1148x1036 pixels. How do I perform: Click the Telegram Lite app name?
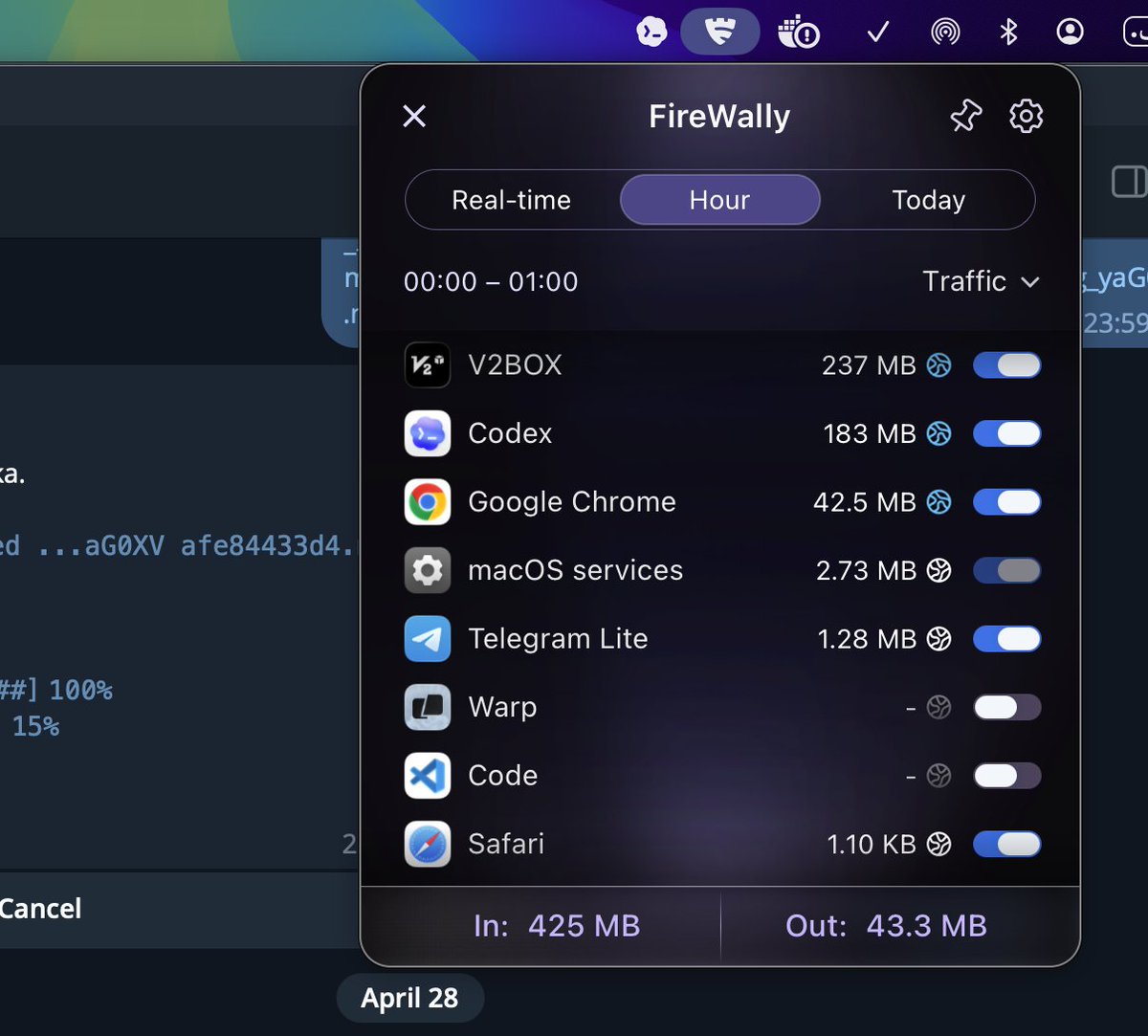coord(558,639)
